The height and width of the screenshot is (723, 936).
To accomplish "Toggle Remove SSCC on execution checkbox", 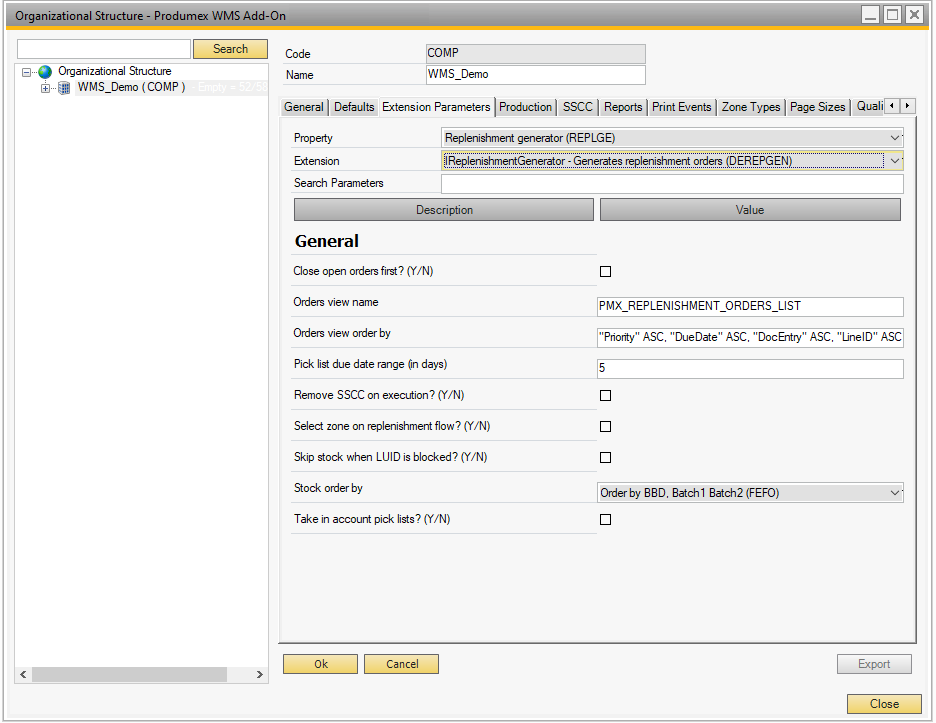I will point(605,396).
